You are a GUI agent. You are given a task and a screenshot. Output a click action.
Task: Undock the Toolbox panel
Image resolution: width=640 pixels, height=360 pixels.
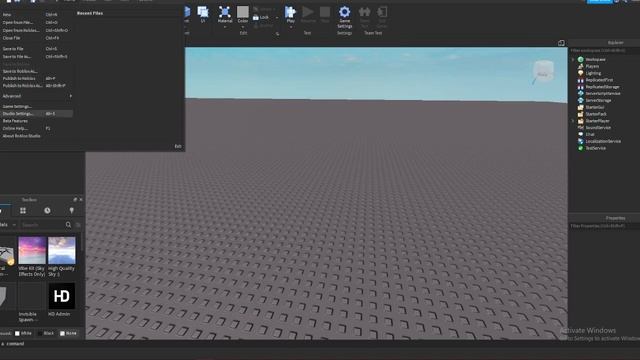coord(75,200)
